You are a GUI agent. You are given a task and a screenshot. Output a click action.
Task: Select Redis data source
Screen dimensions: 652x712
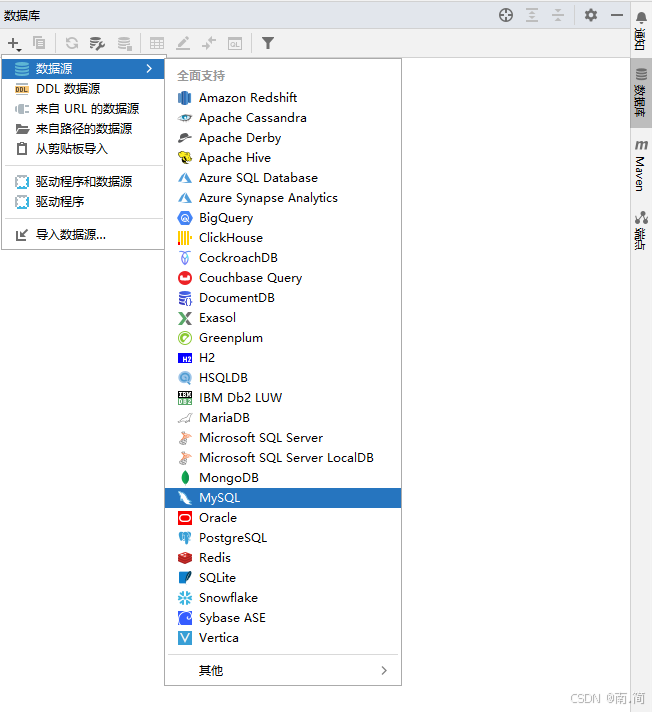pyautogui.click(x=283, y=558)
